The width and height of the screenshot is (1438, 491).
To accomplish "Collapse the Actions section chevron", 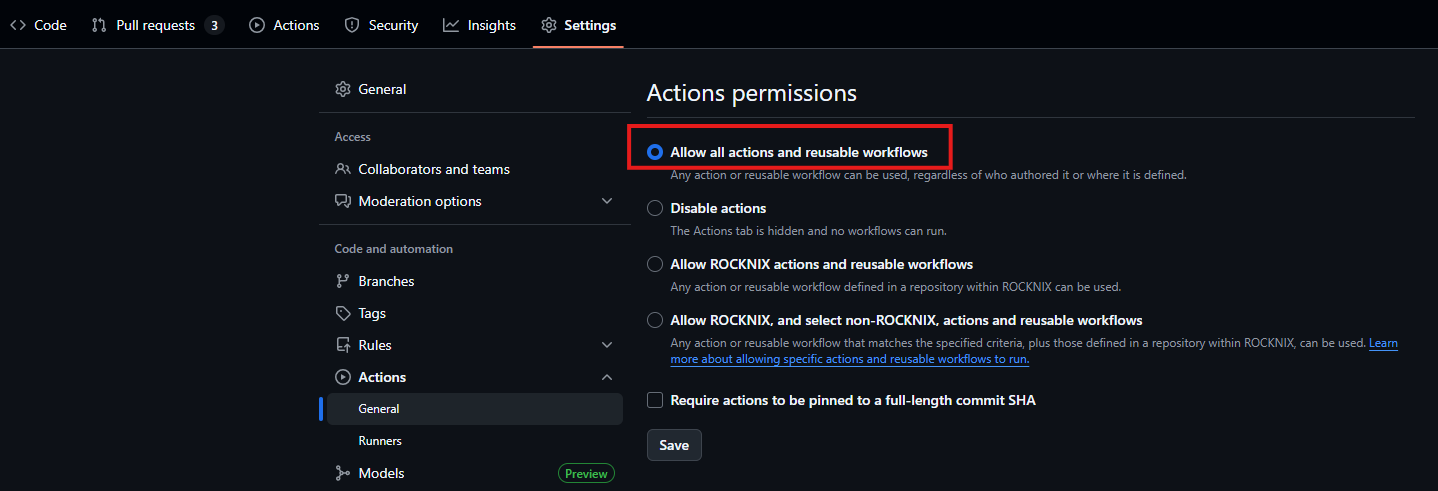I will point(607,377).
